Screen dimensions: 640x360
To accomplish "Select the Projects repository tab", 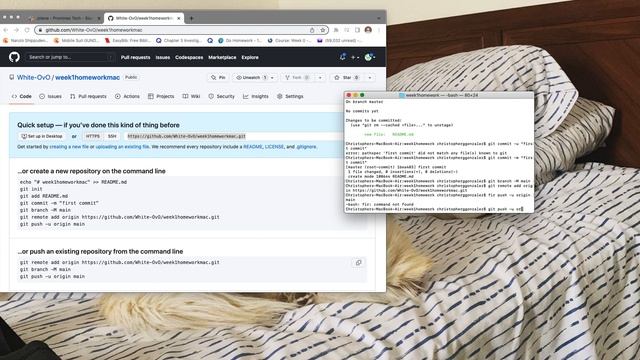I will pyautogui.click(x=161, y=96).
